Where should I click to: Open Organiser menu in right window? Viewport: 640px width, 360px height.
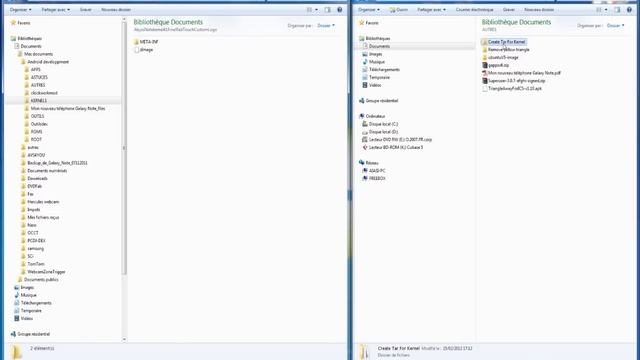tap(369, 9)
